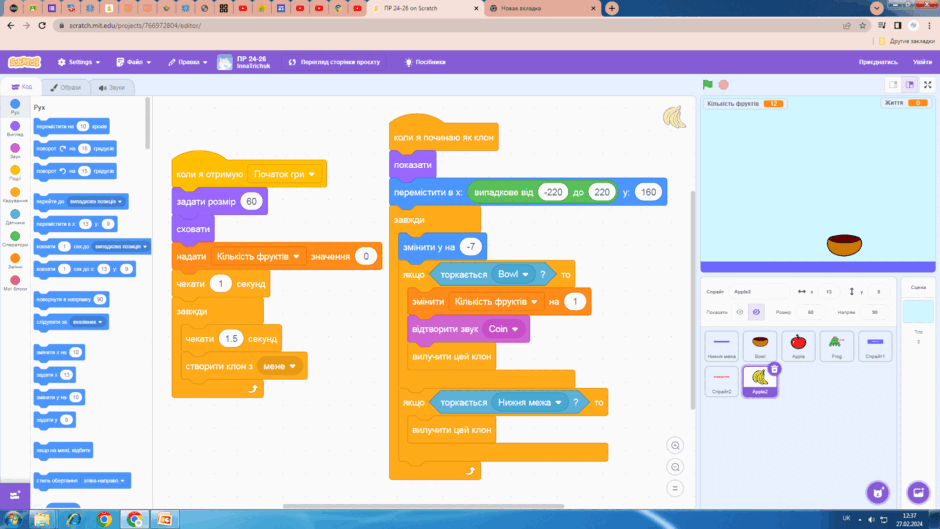Hide the sprite using crossed eye icon

pyautogui.click(x=756, y=312)
